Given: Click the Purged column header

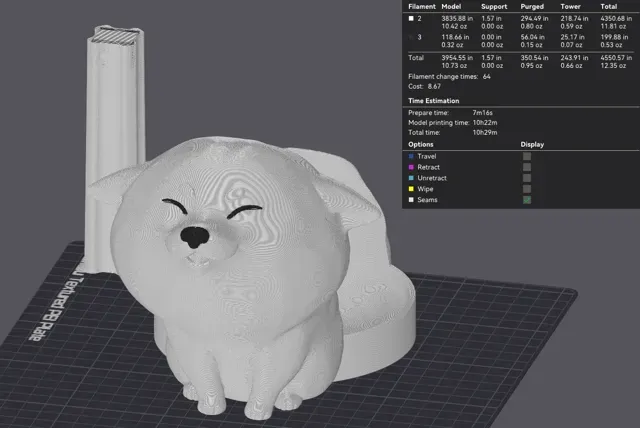Looking at the screenshot, I should point(532,7).
